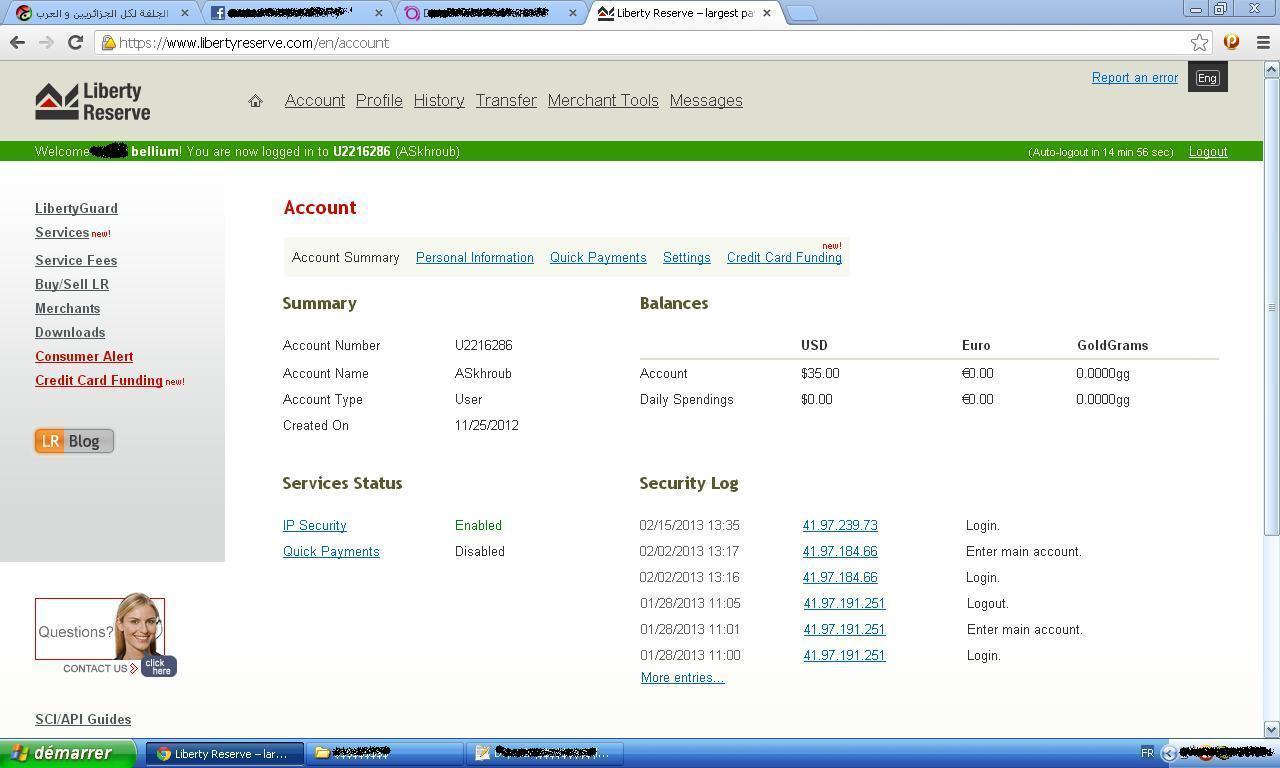Go back using the browser back arrow
Viewport: 1280px width, 768px height.
[17, 42]
